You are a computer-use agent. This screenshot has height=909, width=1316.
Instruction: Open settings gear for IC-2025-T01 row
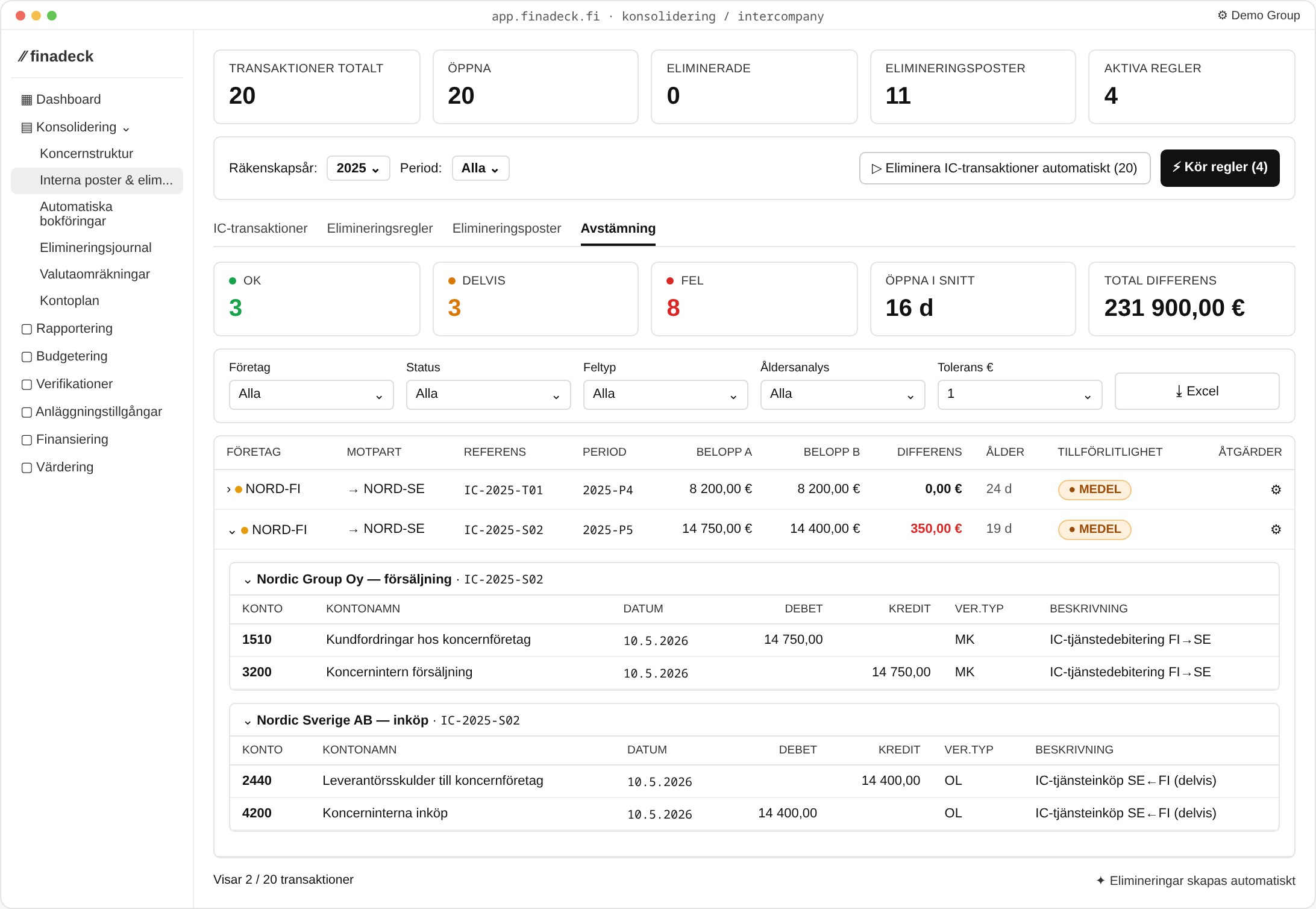(1276, 489)
